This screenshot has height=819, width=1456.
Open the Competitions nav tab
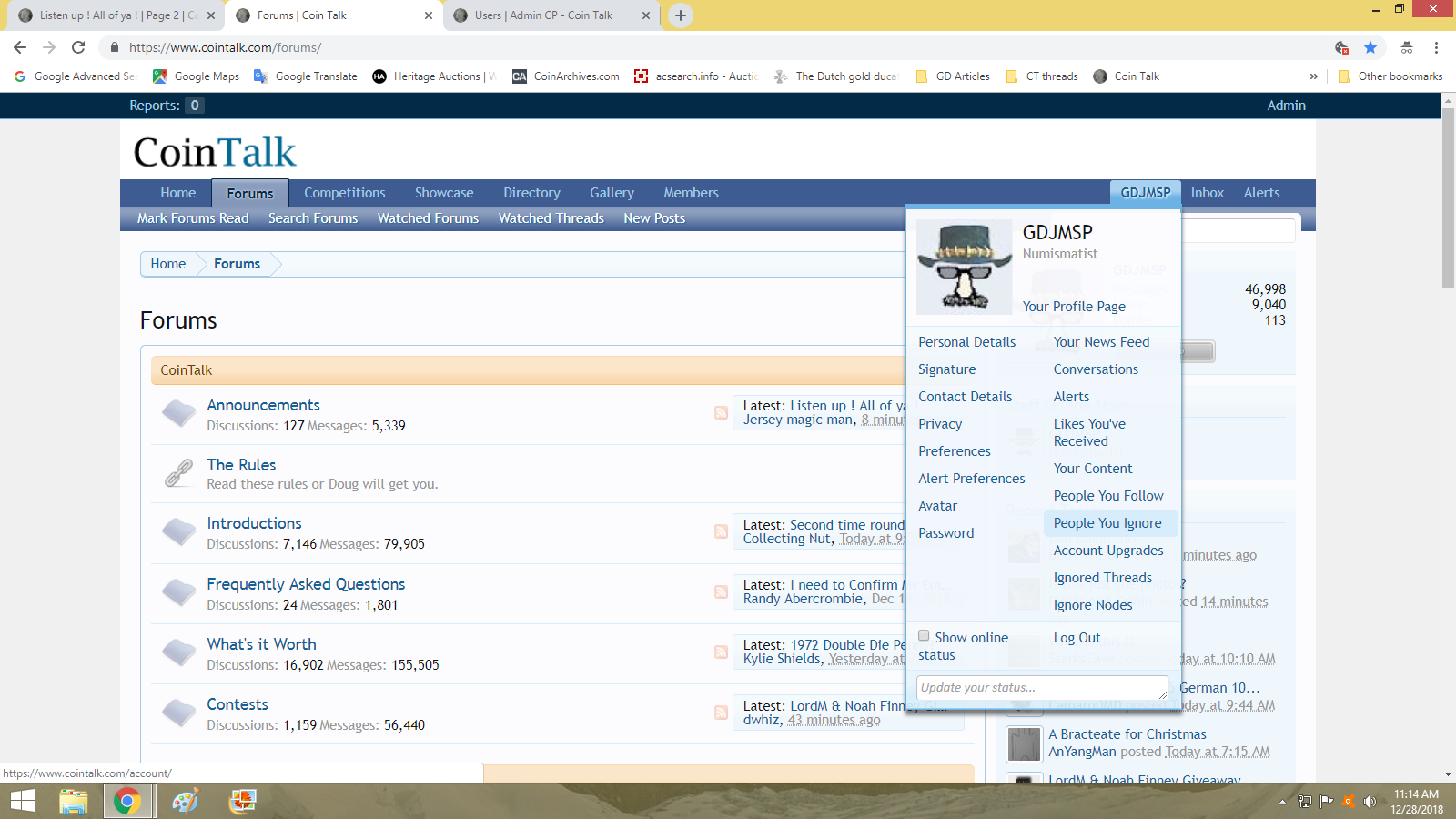point(345,193)
